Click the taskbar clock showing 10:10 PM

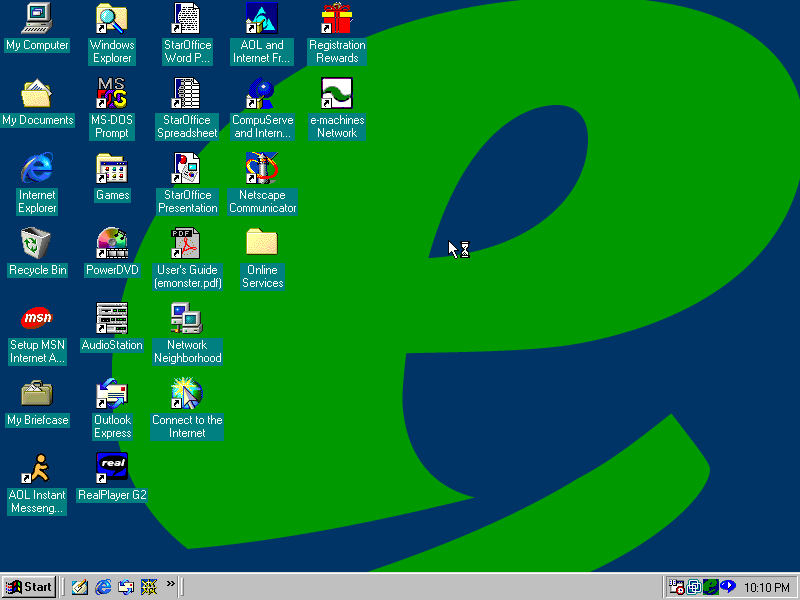click(x=767, y=587)
